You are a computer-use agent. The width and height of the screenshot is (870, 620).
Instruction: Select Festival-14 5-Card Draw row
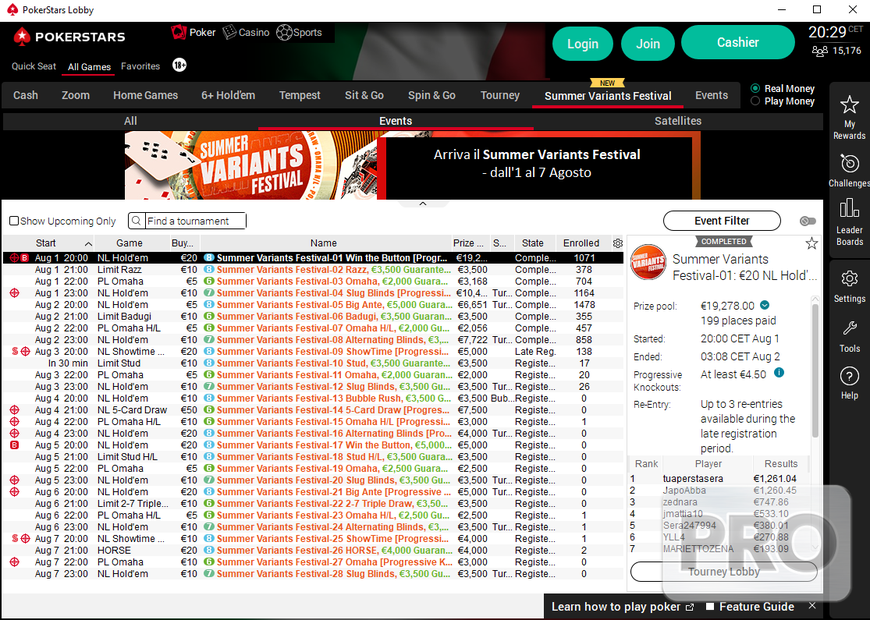(313, 410)
